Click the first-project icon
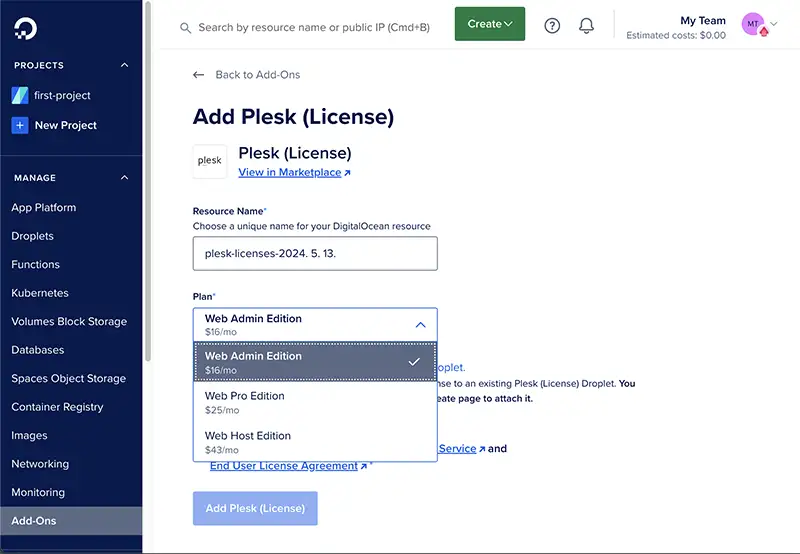Image resolution: width=800 pixels, height=554 pixels. coord(20,95)
